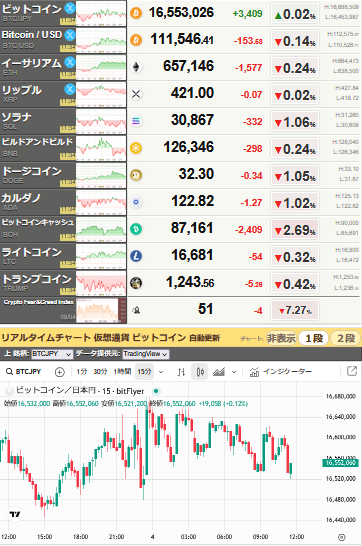Click the orange Bitcoin coin icon in the BTC/JPY row

click(x=136, y=13)
